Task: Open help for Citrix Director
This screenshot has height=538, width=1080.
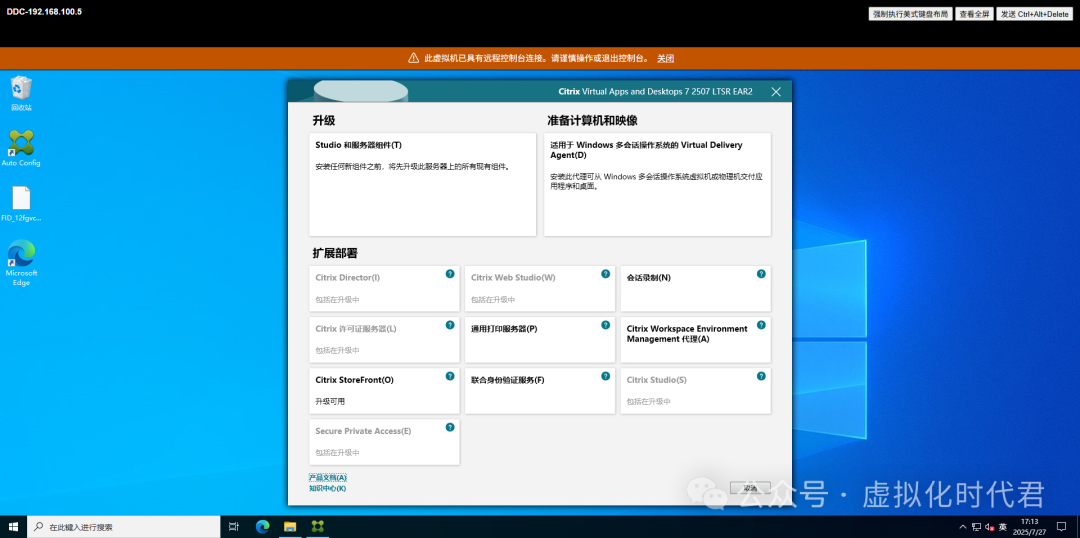Action: pyautogui.click(x=450, y=273)
